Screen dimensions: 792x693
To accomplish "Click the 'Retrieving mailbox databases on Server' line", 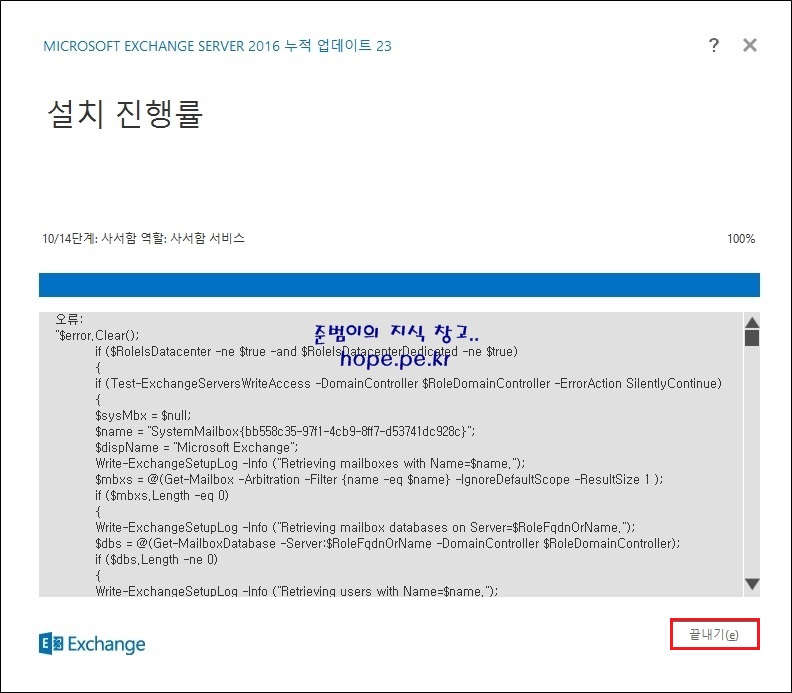I will (x=365, y=527).
